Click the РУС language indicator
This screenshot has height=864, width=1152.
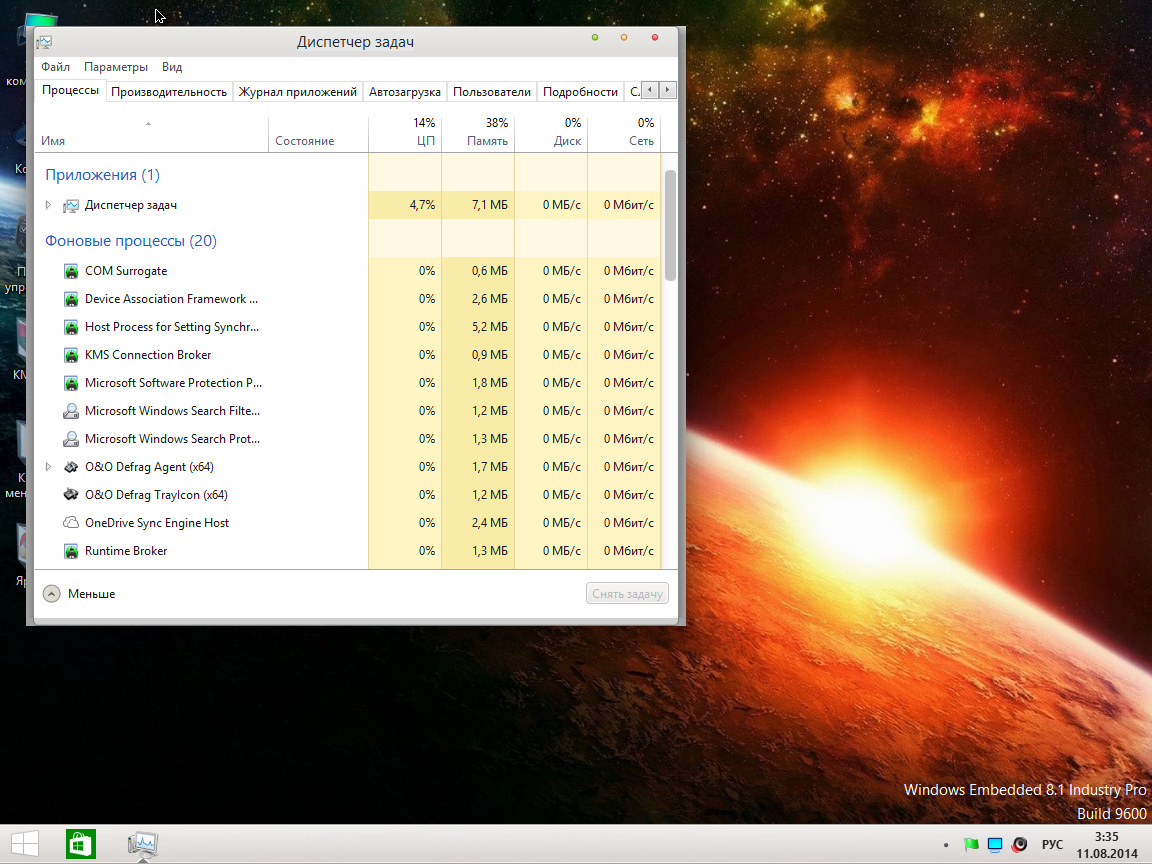[x=1052, y=845]
